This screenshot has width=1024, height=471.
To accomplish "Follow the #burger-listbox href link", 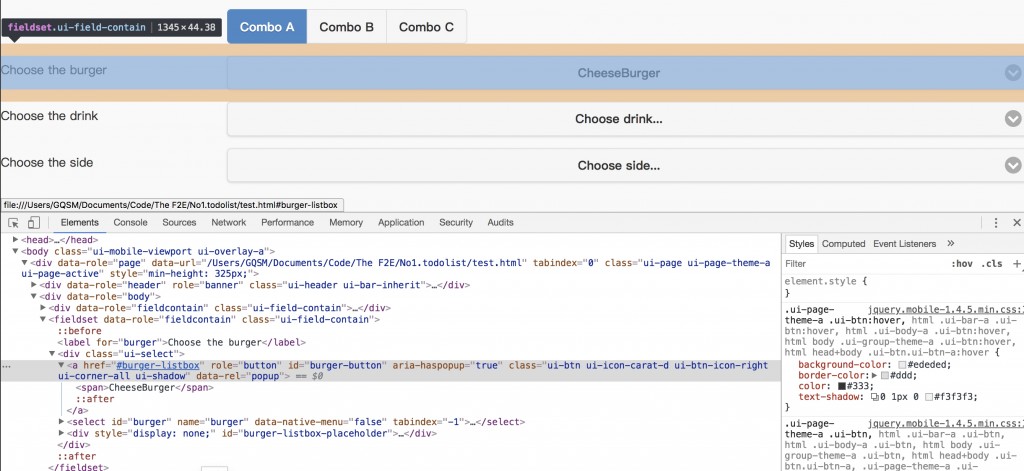I will [157, 365].
